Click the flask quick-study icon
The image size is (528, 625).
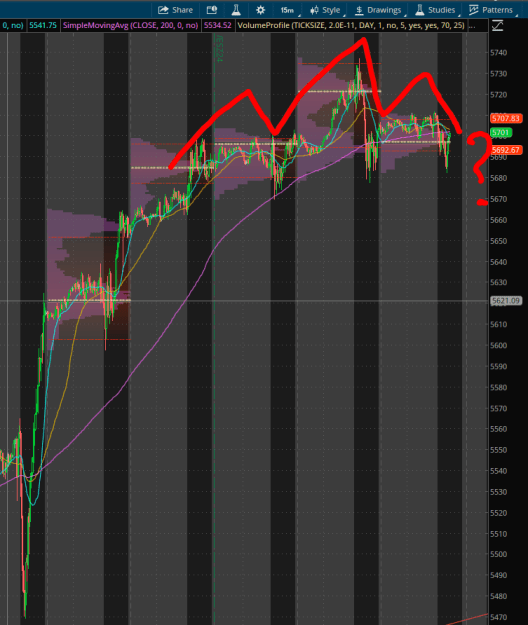pyautogui.click(x=236, y=10)
